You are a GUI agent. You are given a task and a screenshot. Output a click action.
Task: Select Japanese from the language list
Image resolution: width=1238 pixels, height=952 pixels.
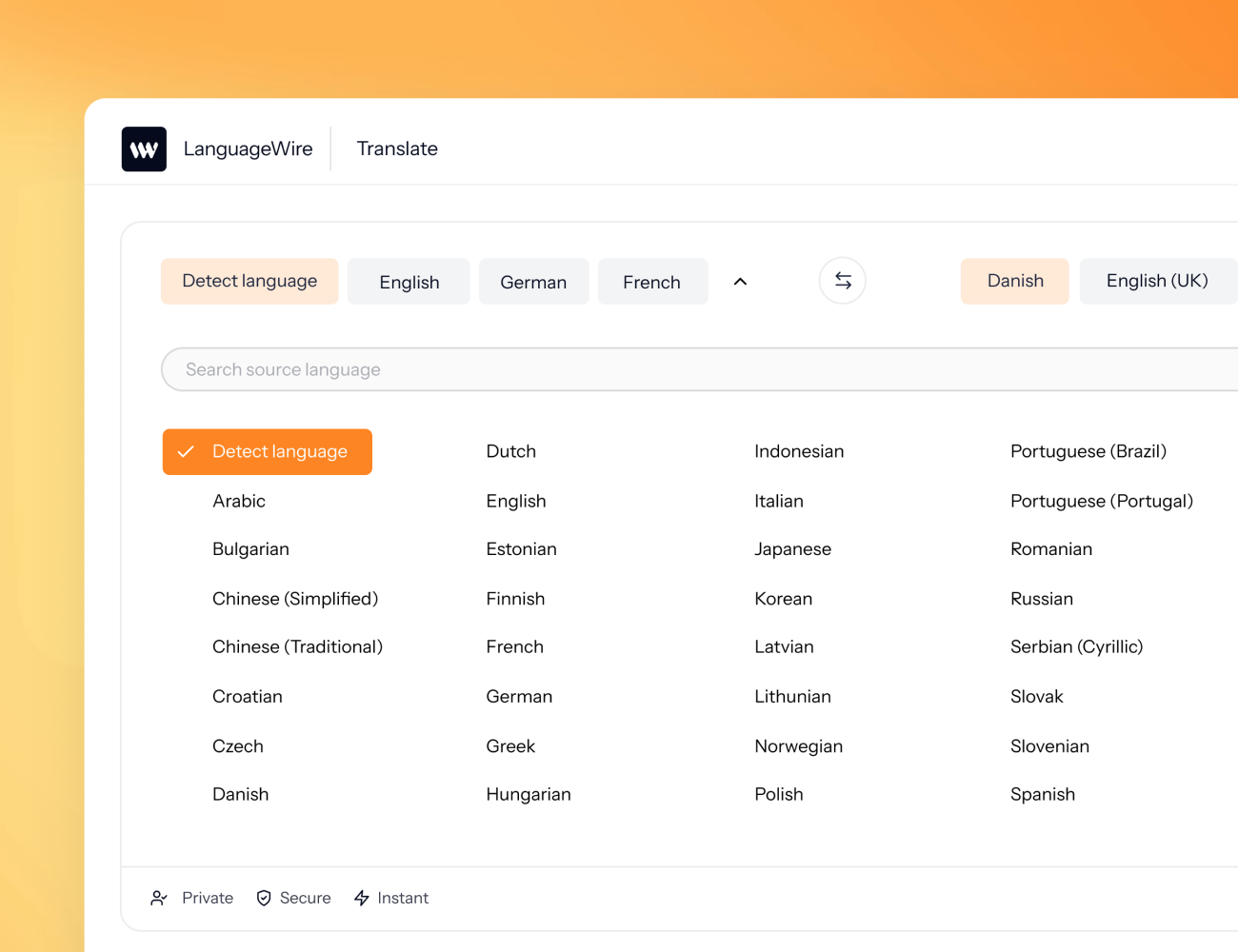792,548
